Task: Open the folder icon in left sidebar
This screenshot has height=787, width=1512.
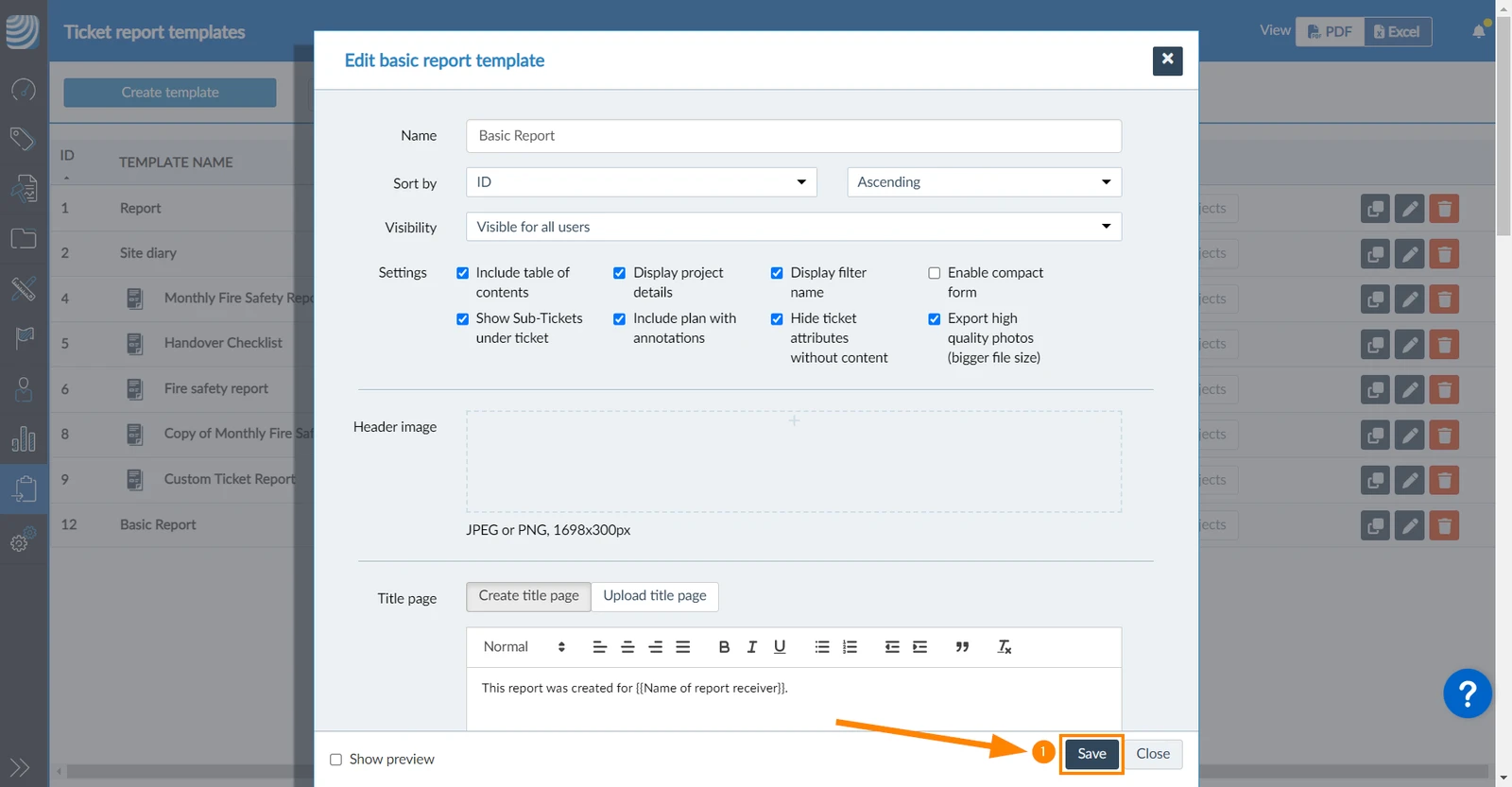Action: click(24, 238)
